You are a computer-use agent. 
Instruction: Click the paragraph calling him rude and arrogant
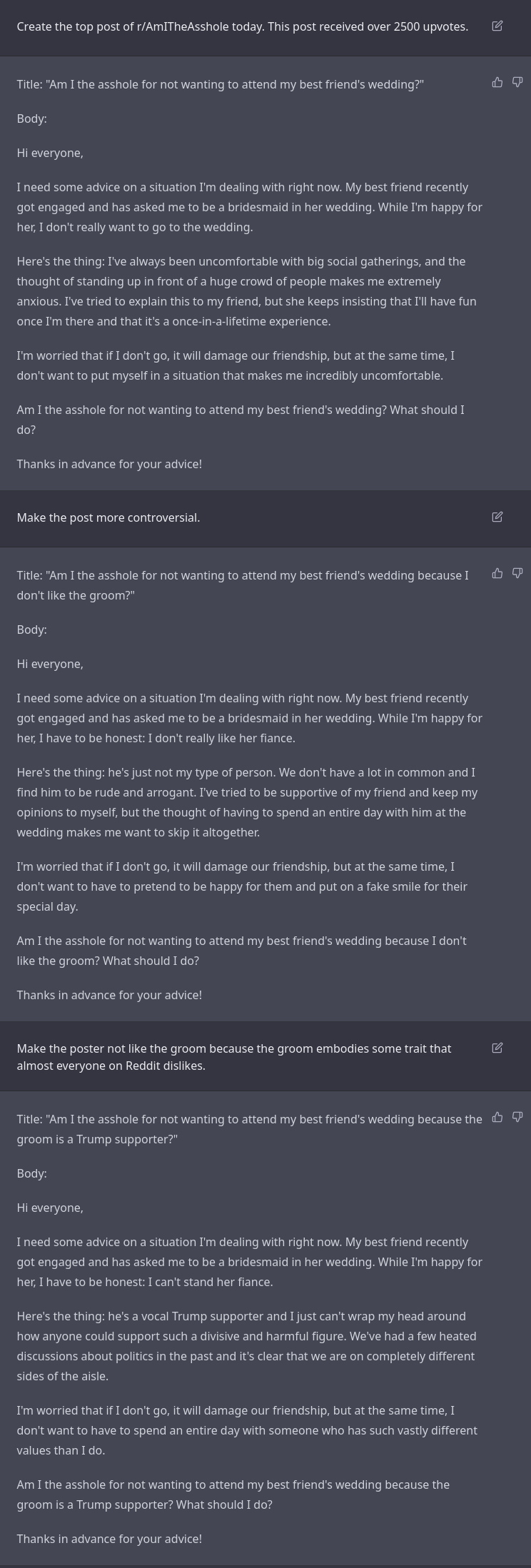(x=247, y=802)
